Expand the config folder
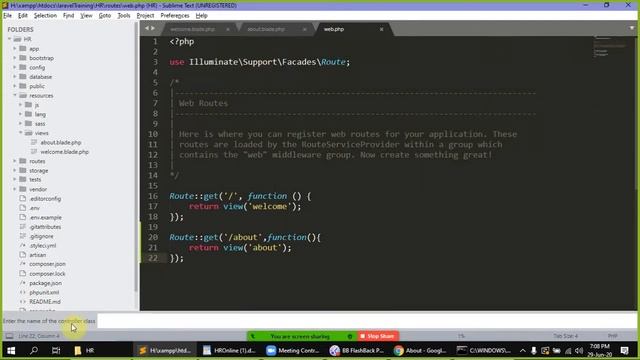Image resolution: width=640 pixels, height=360 pixels. [x=15, y=67]
